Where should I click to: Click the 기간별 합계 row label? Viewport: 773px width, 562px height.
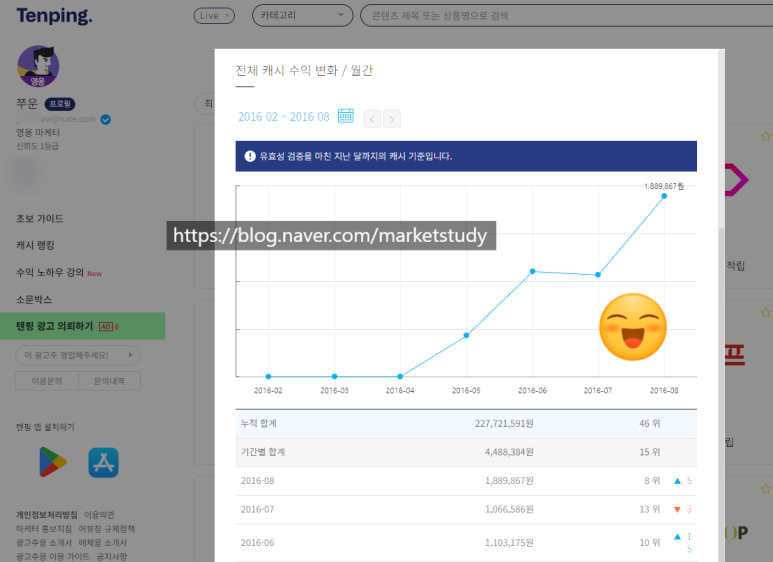(263, 452)
